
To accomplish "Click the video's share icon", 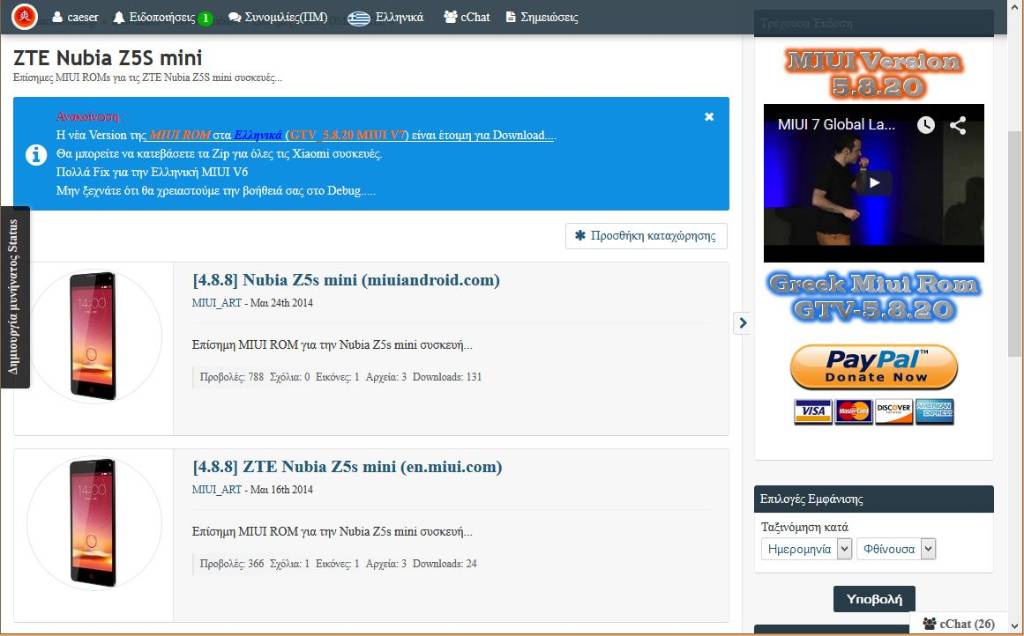I will click(958, 125).
